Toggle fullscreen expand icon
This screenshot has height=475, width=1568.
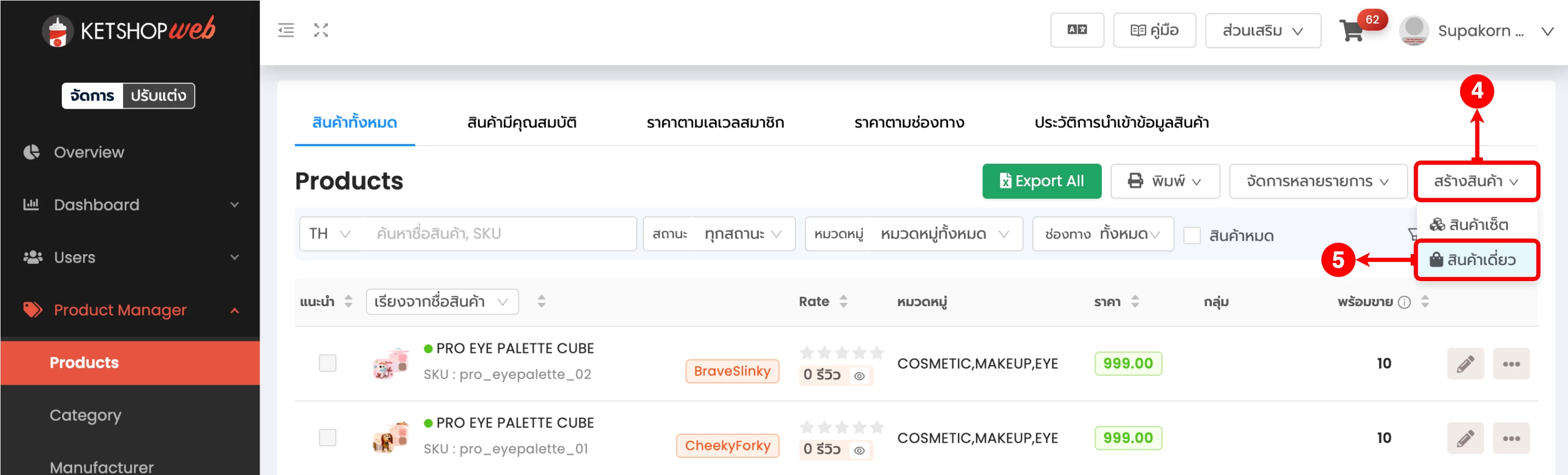pyautogui.click(x=321, y=30)
